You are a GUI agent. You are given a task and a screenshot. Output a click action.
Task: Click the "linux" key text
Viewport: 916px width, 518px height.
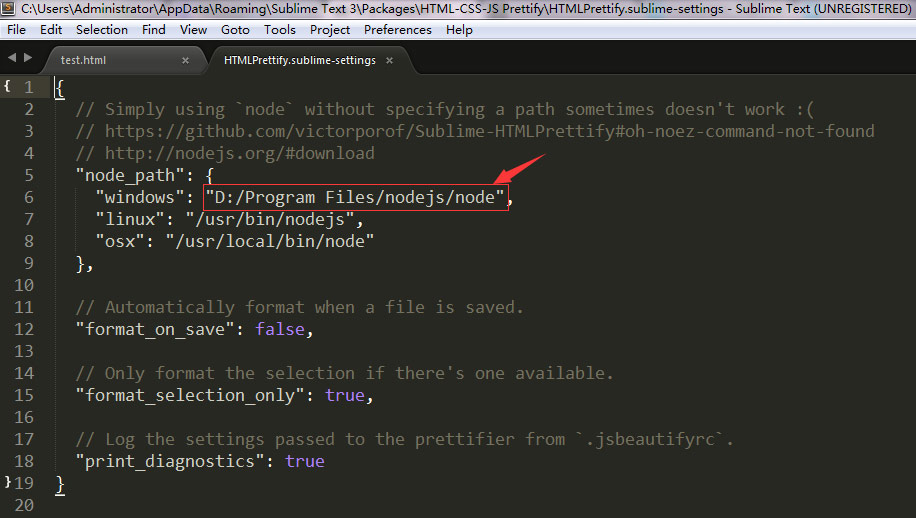tap(130, 220)
